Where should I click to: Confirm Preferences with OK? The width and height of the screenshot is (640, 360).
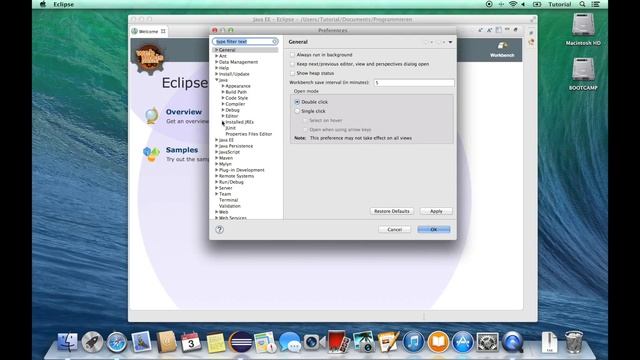click(x=434, y=229)
